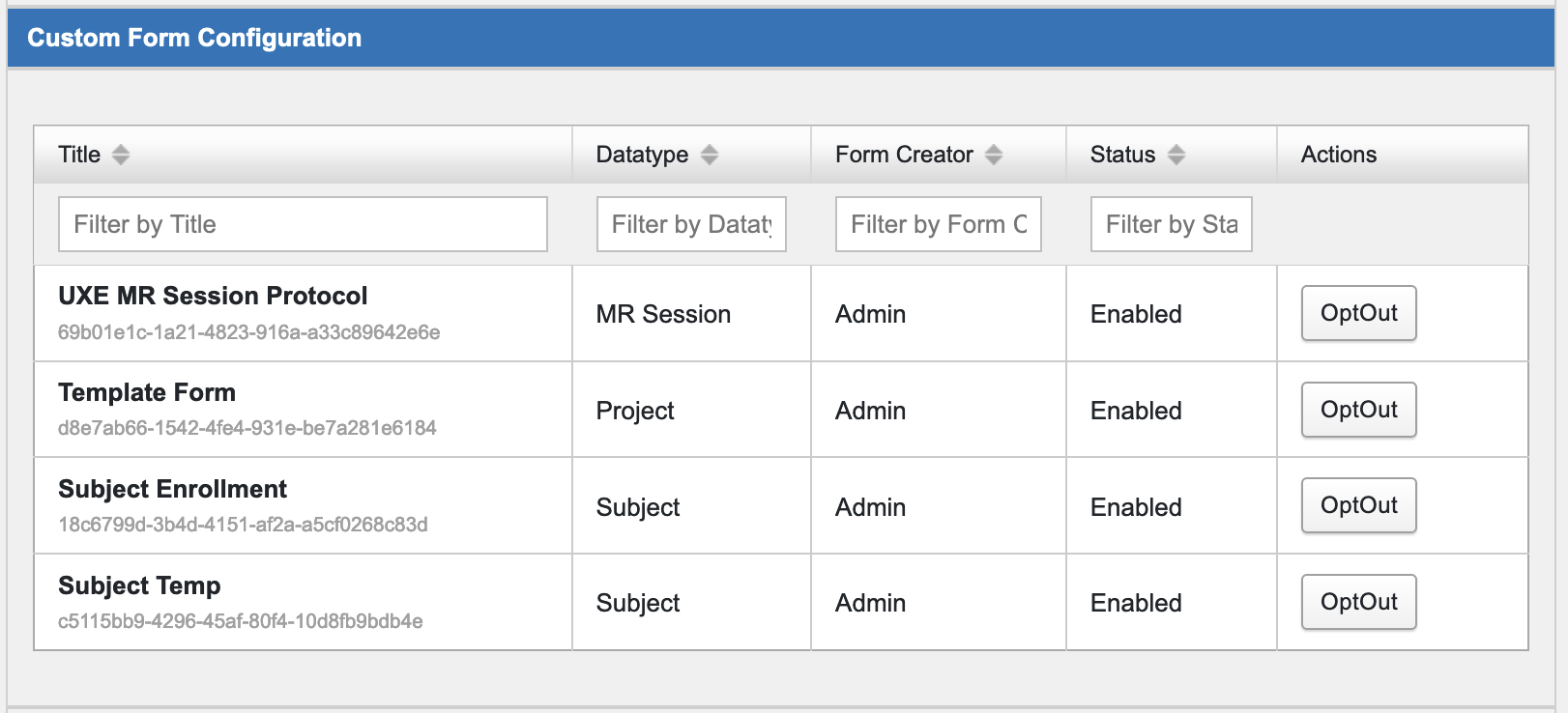This screenshot has width=1568, height=713.
Task: Sort forms by Form Creator ascending
Action: coord(993,148)
